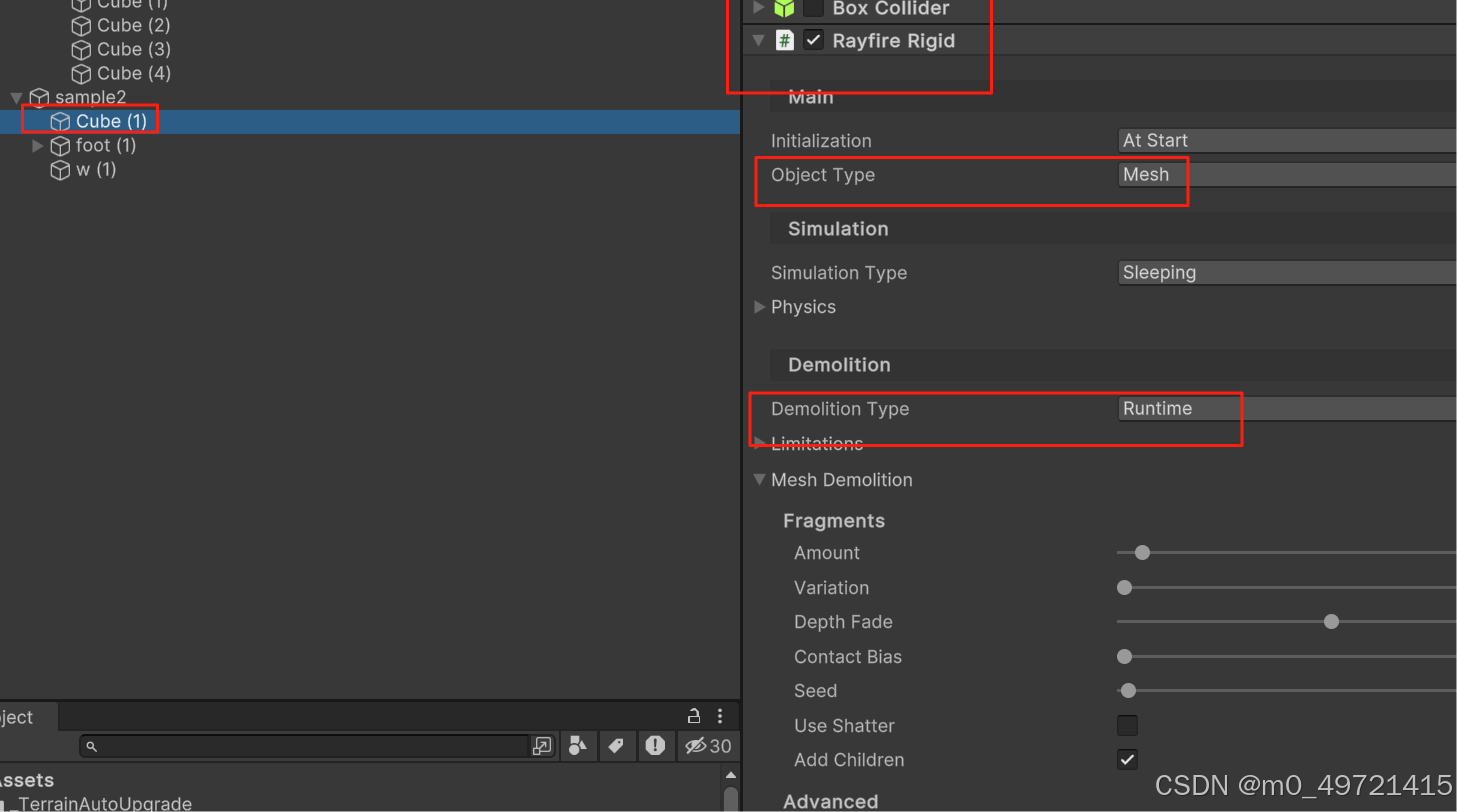Screen dimensions: 1457x812
Task: Expand the Physics section
Action: 760,307
